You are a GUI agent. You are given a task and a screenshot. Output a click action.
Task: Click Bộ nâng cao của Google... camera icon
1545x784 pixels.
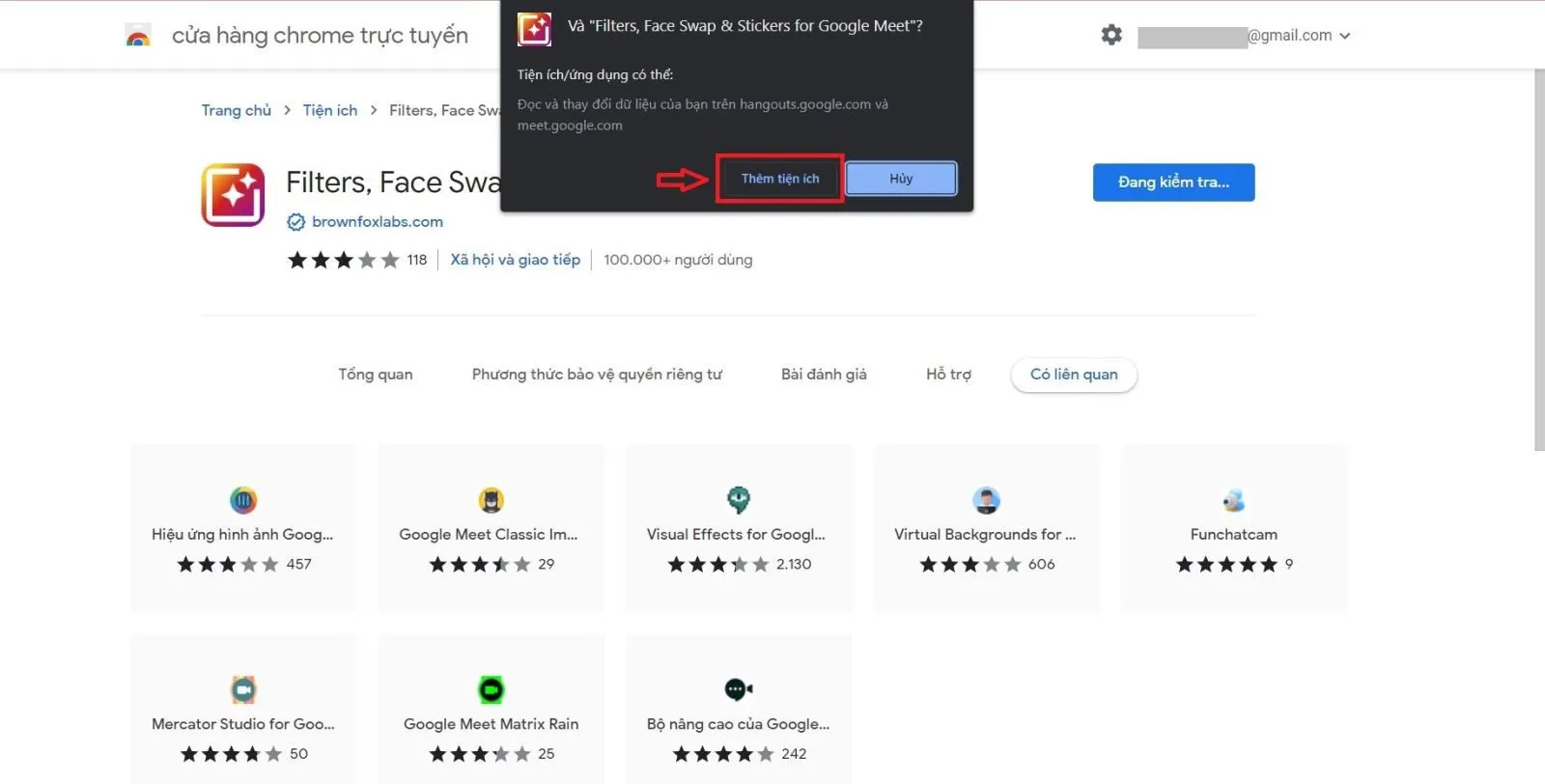(739, 689)
